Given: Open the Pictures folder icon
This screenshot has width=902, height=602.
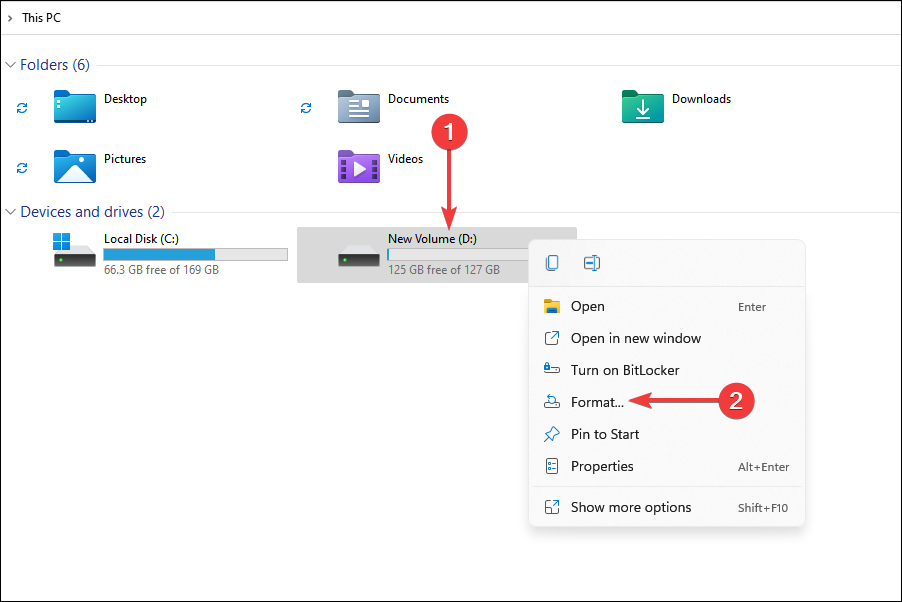Looking at the screenshot, I should click(x=75, y=167).
